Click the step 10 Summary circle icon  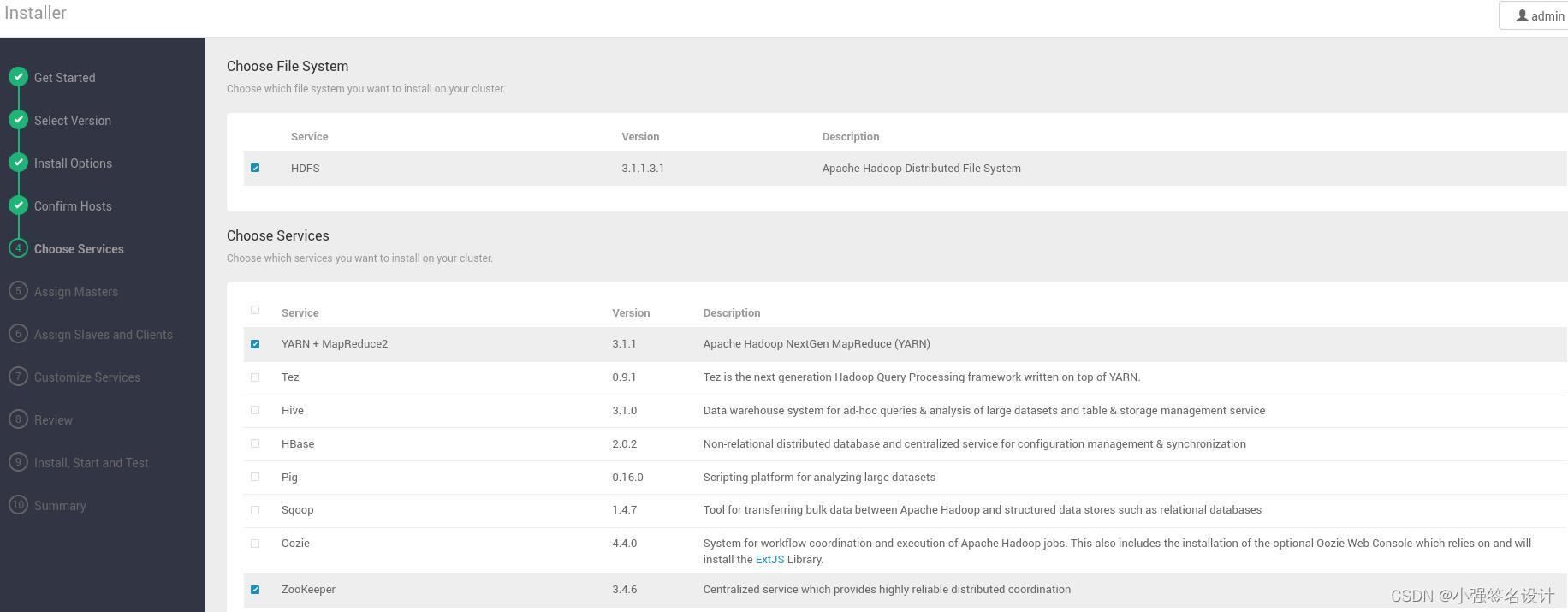pyautogui.click(x=18, y=505)
